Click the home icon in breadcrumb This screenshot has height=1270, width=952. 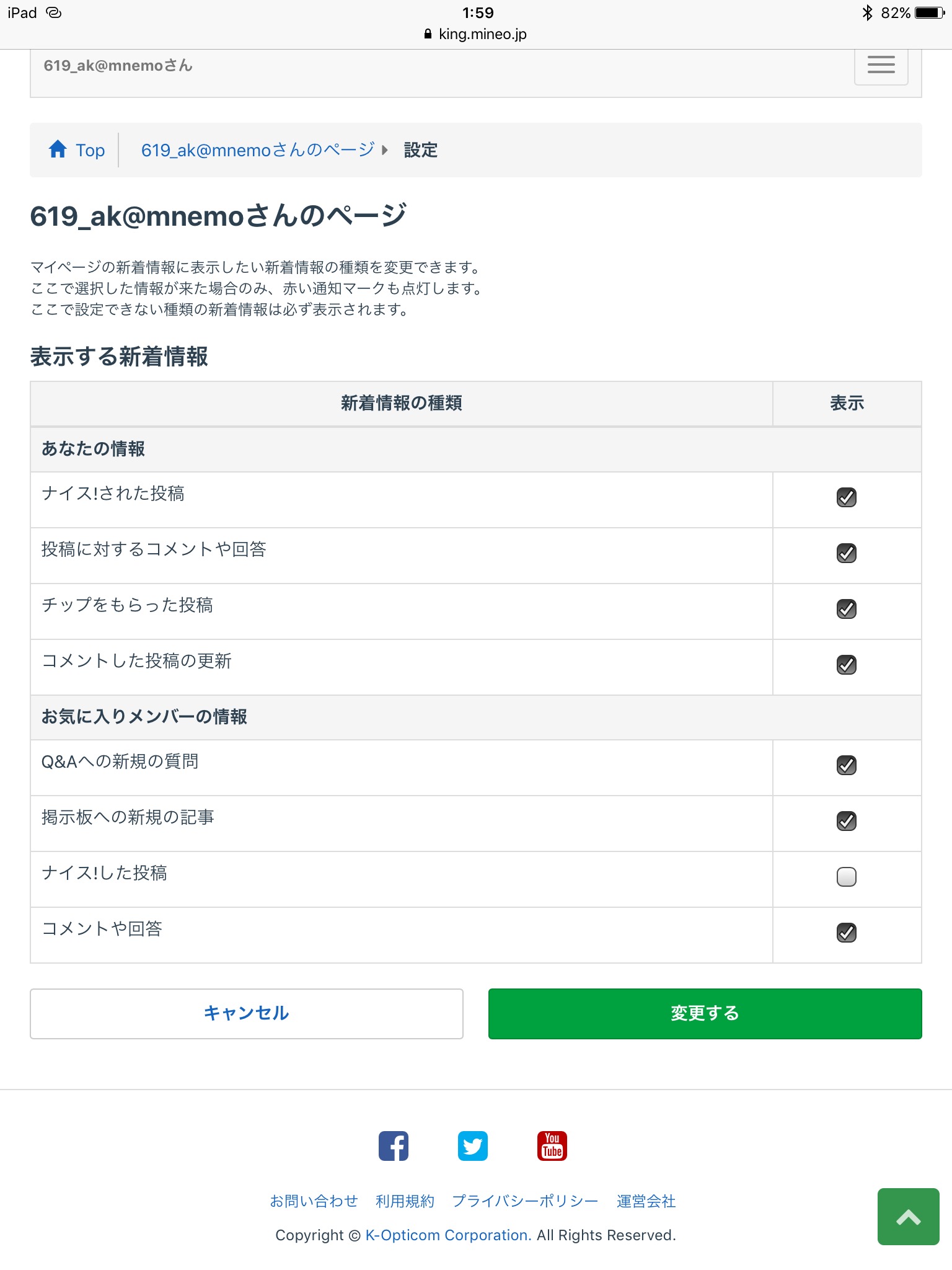(58, 149)
